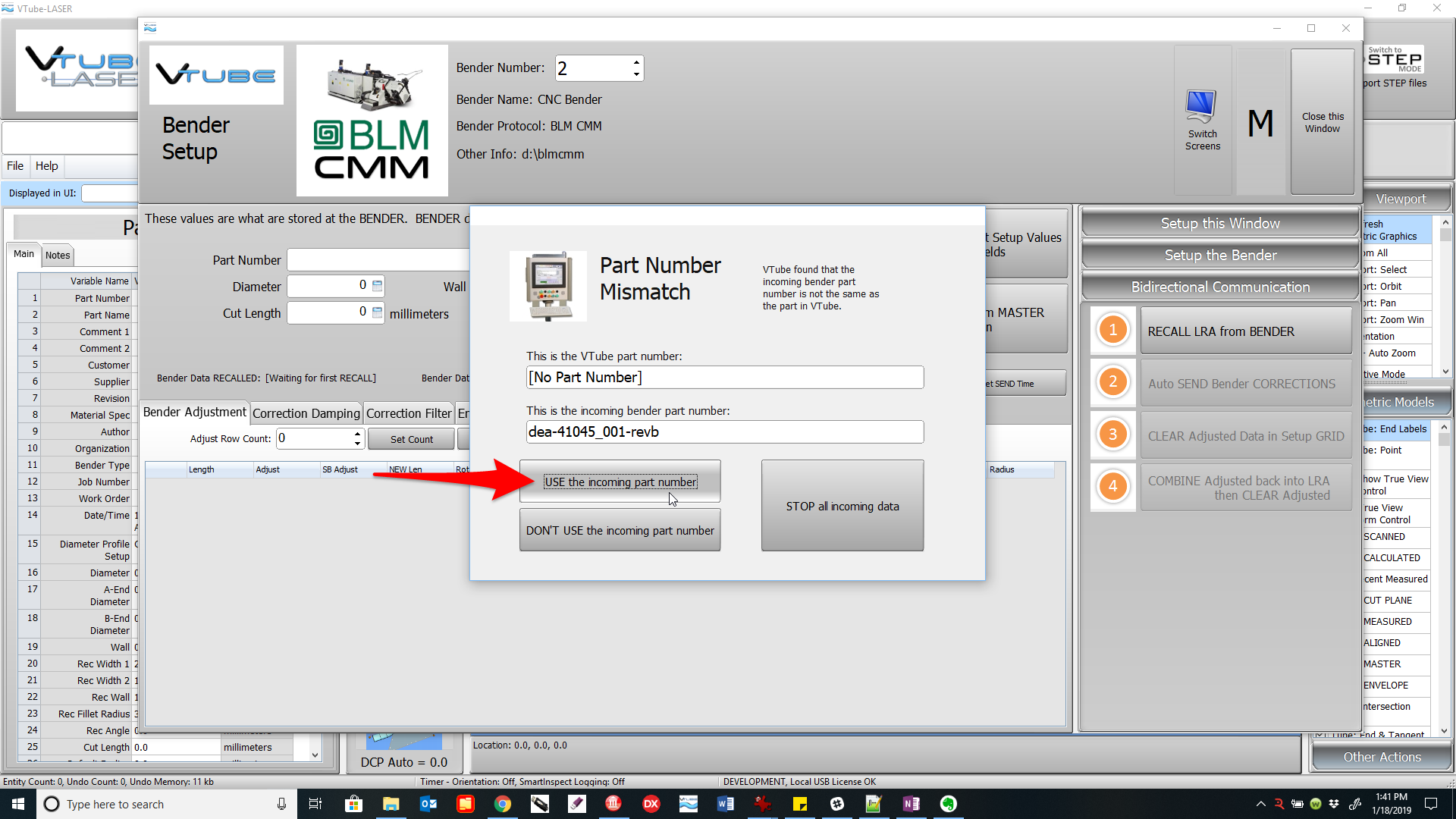Image resolution: width=1456 pixels, height=819 pixels.
Task: Open Microsoft Word from the taskbar
Action: click(x=725, y=804)
